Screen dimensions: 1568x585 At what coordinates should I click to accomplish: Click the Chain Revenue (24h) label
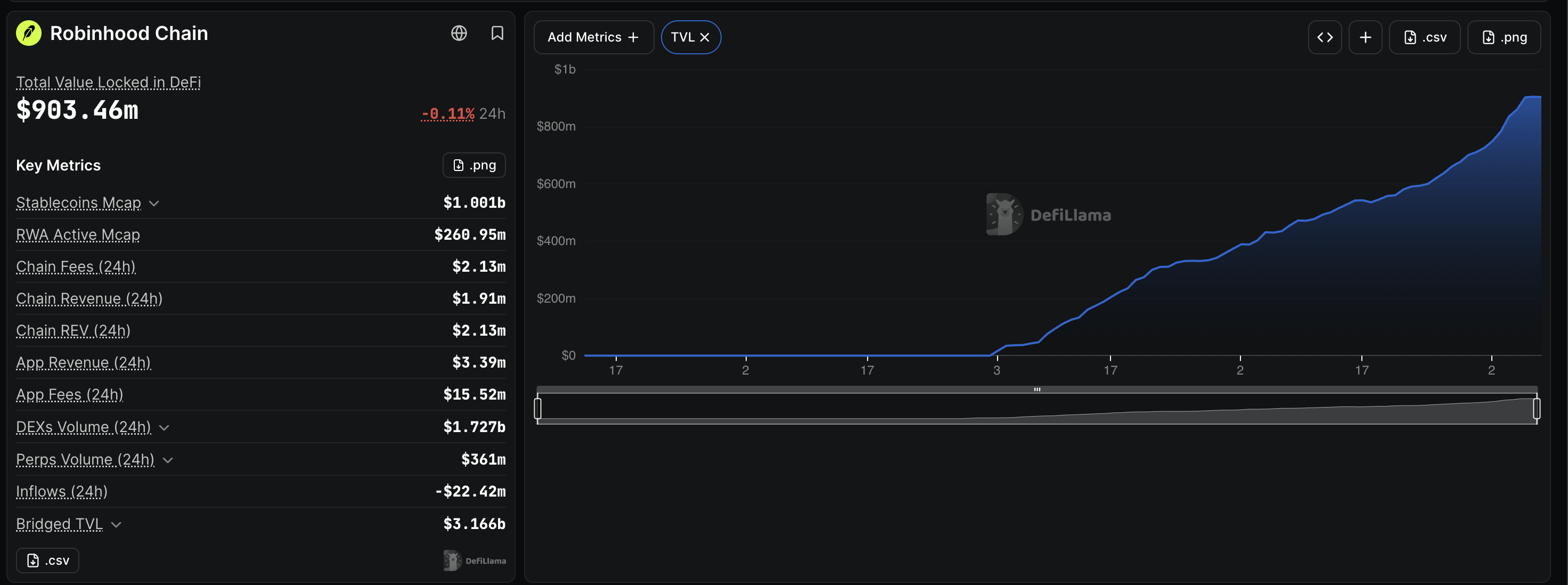pos(89,298)
